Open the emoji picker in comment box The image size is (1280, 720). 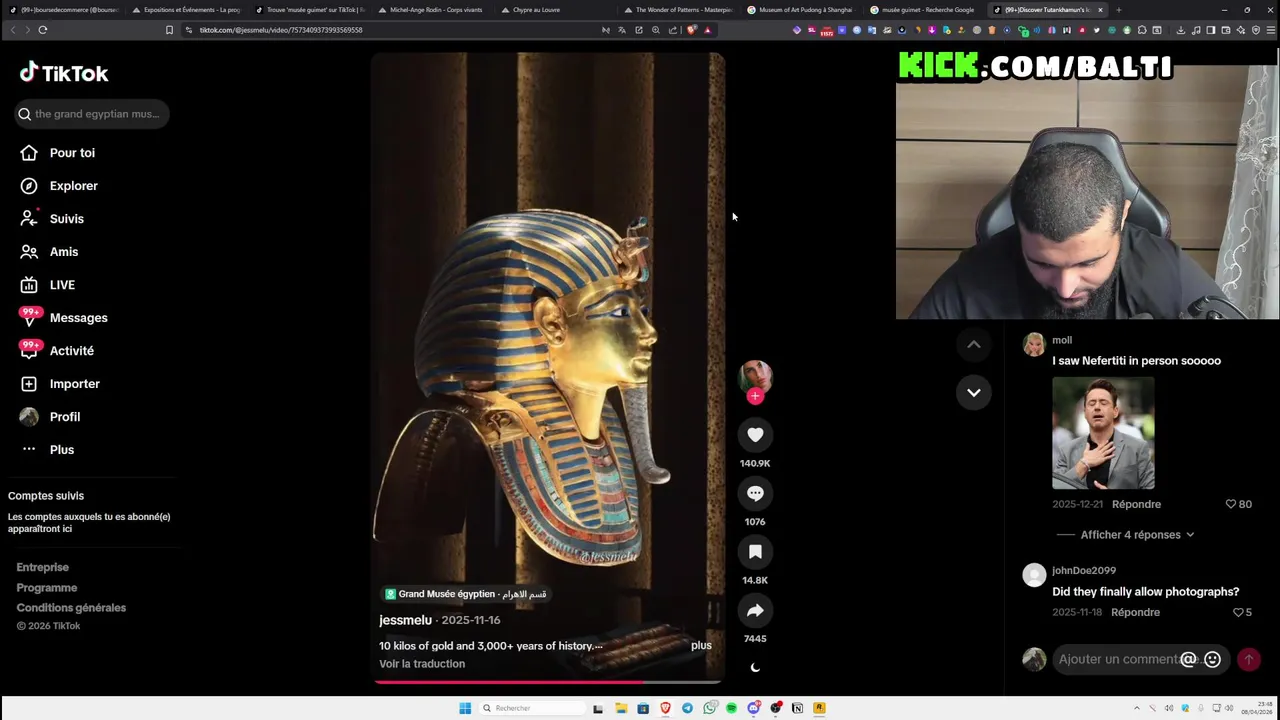(1212, 659)
